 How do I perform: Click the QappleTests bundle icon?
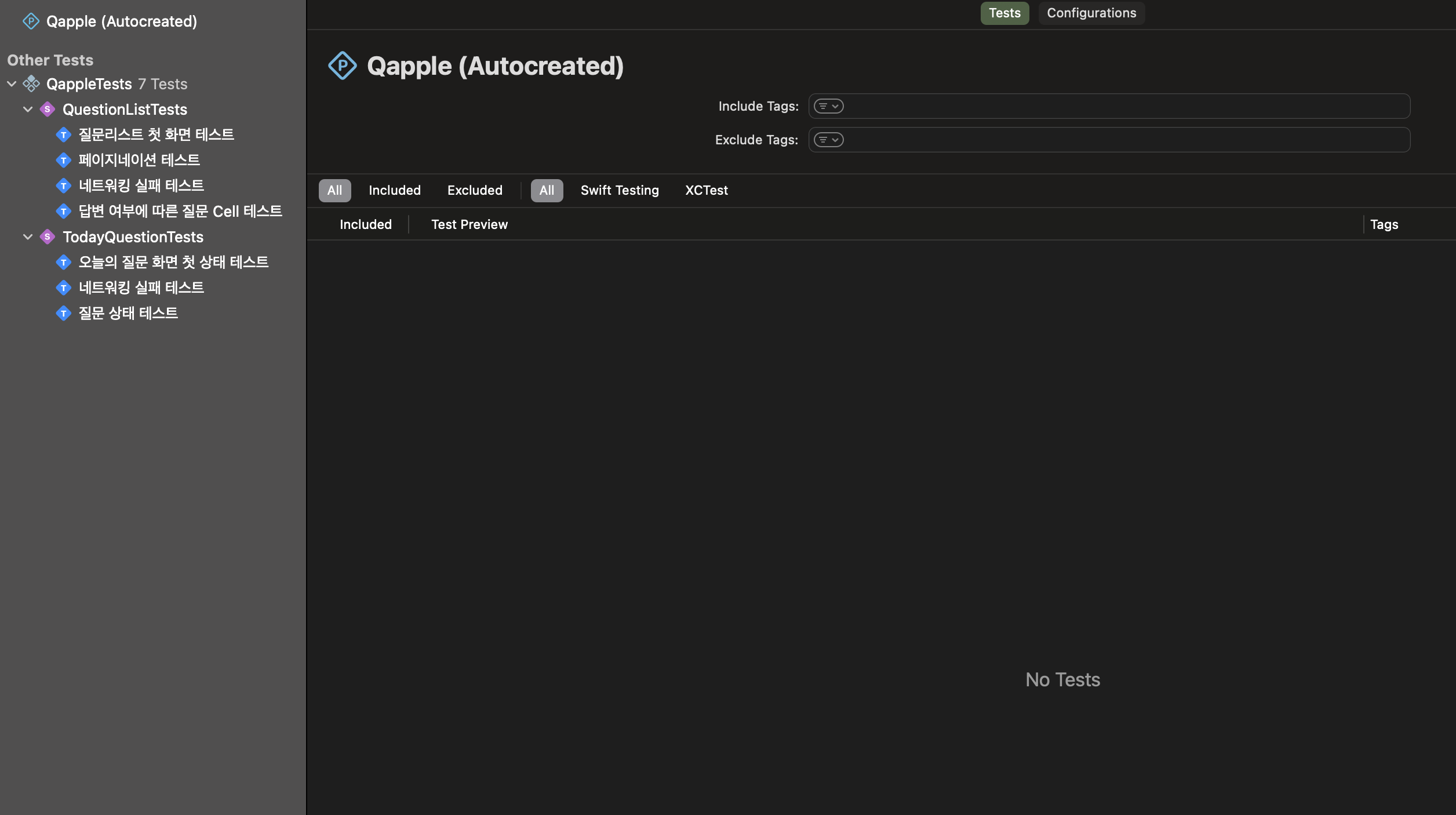click(x=31, y=84)
